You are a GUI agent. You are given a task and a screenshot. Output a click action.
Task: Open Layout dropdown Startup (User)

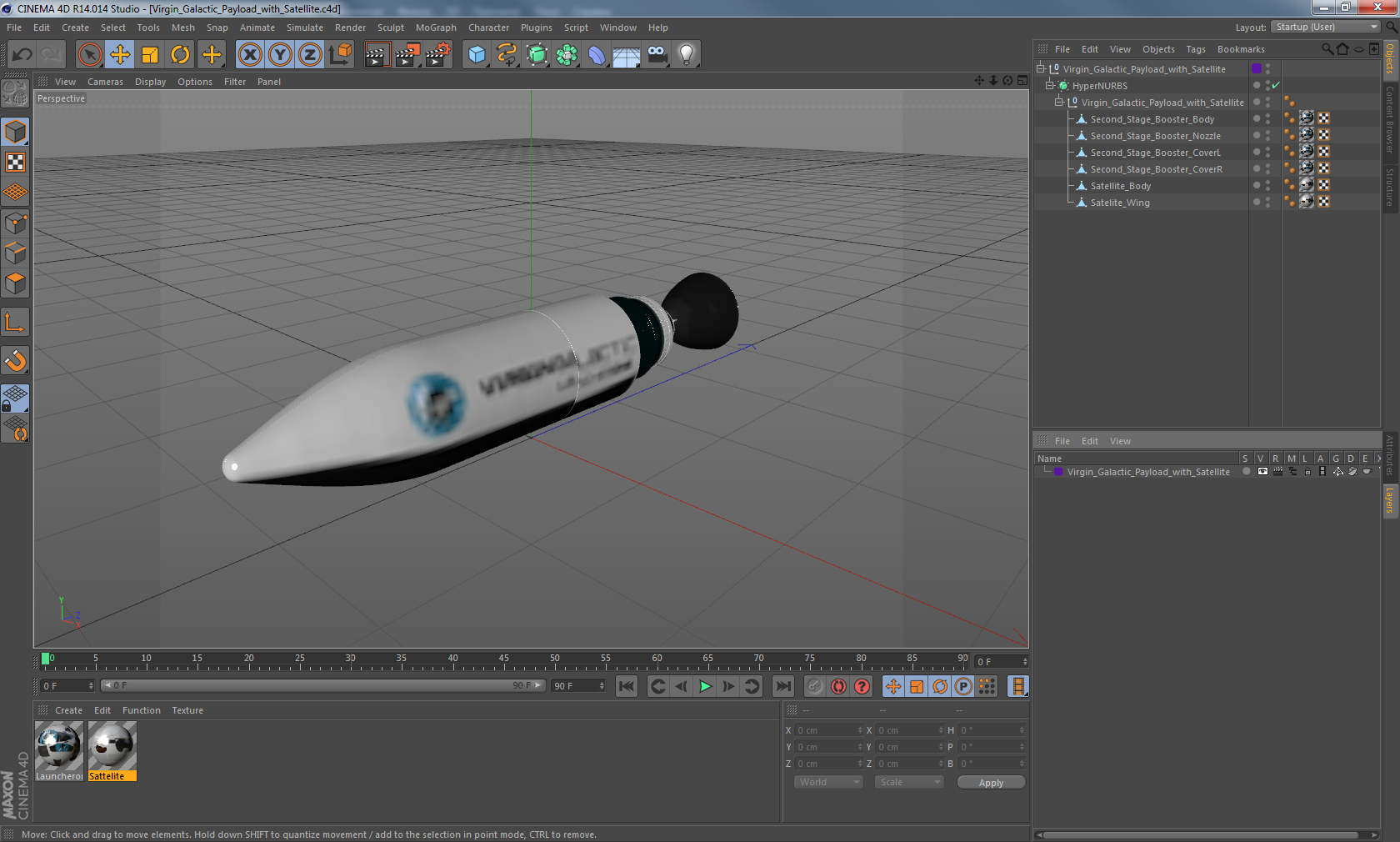pos(1326,28)
